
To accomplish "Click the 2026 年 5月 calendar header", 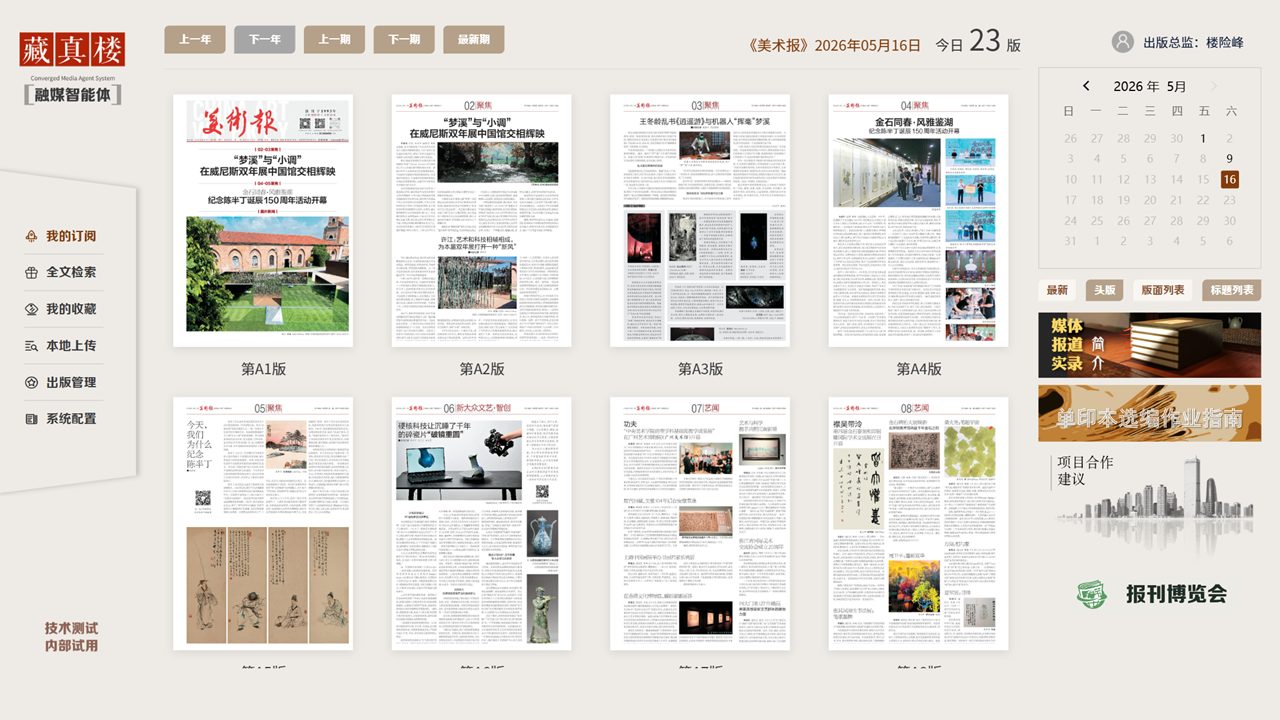I will click(x=1150, y=86).
